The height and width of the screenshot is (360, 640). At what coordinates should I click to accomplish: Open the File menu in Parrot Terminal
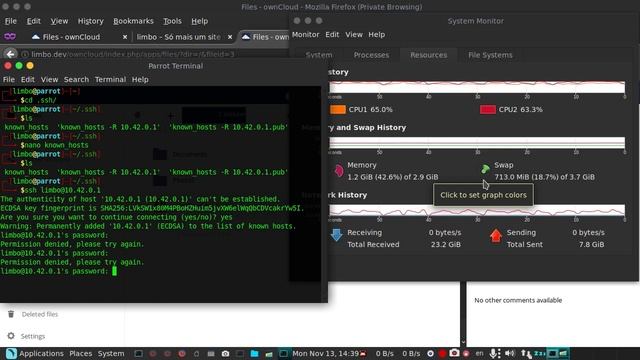9,80
